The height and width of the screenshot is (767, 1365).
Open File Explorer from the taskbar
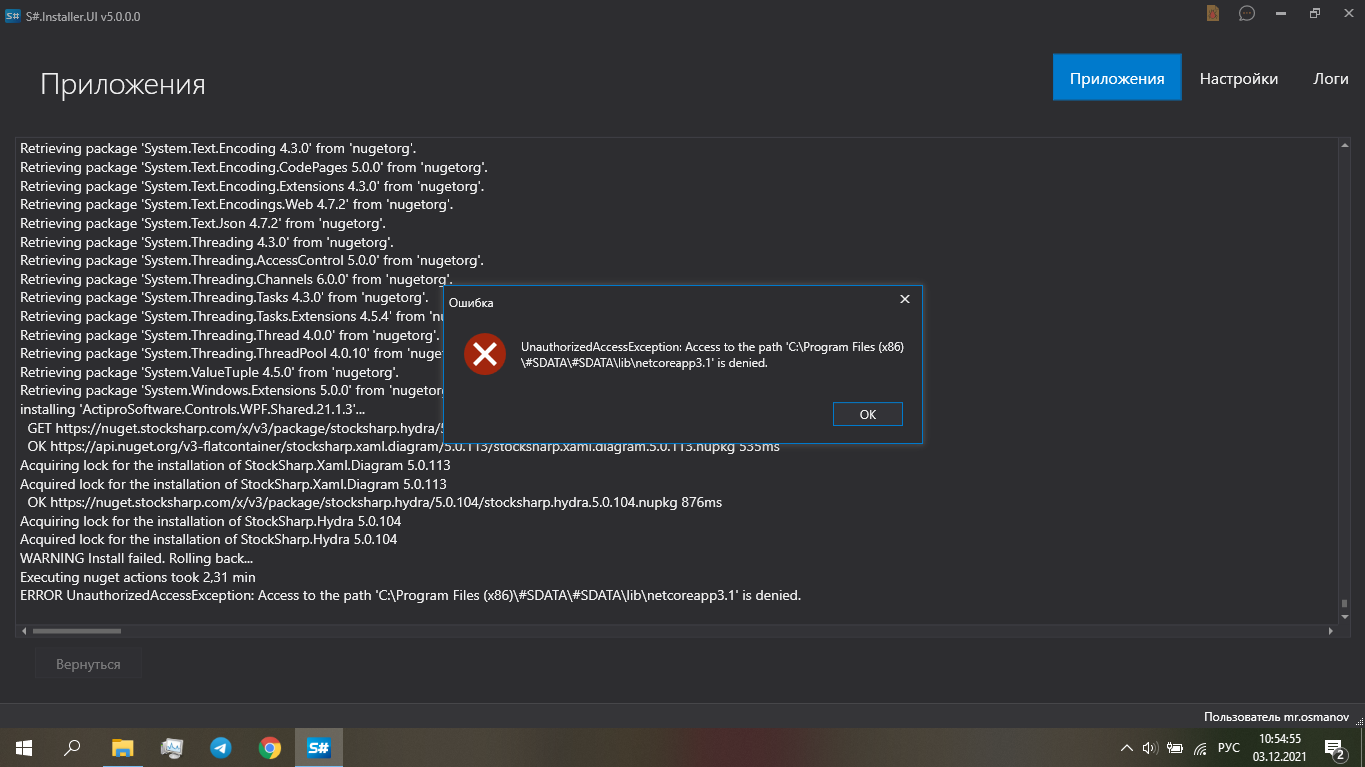click(122, 747)
